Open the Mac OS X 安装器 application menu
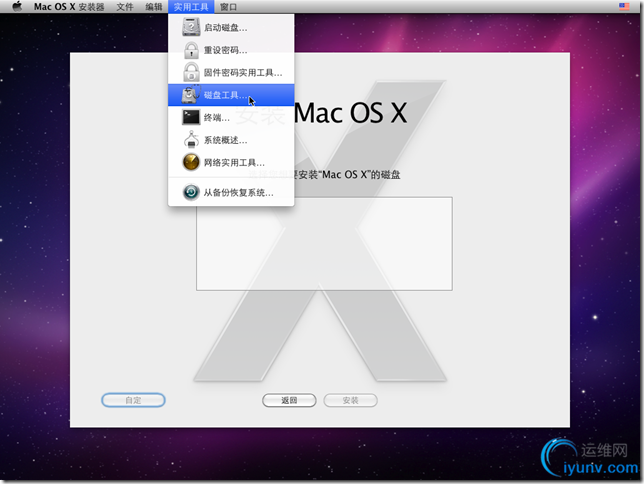644x484 pixels. click(x=69, y=7)
